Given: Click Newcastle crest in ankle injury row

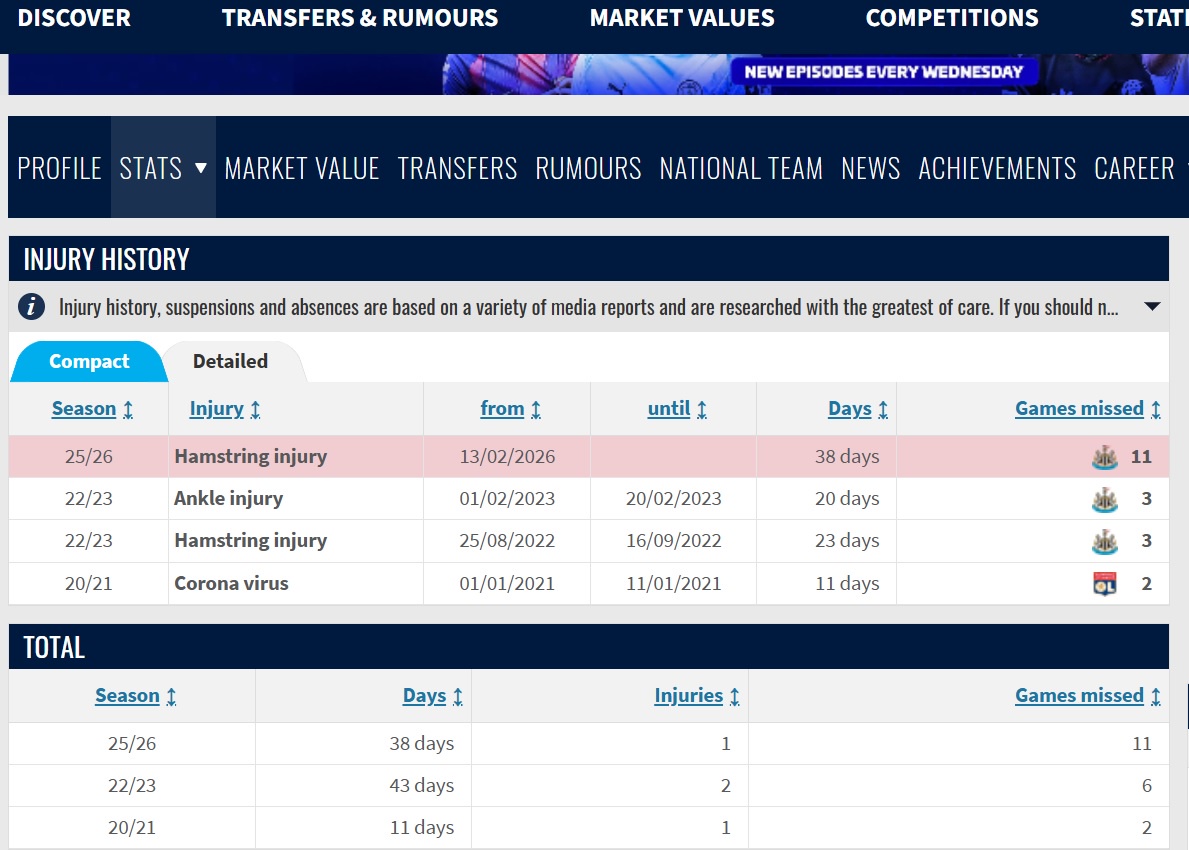Looking at the screenshot, I should [x=1104, y=499].
